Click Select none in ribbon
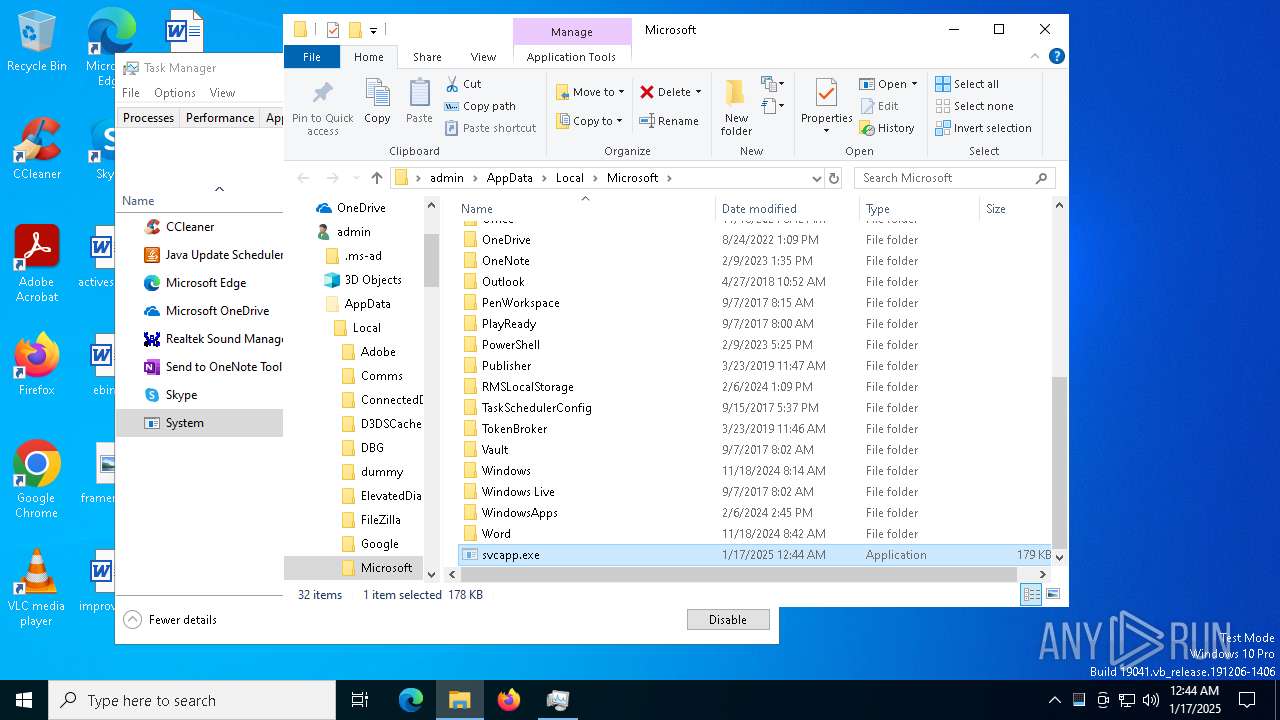Image resolution: width=1280 pixels, height=720 pixels. coord(974,106)
